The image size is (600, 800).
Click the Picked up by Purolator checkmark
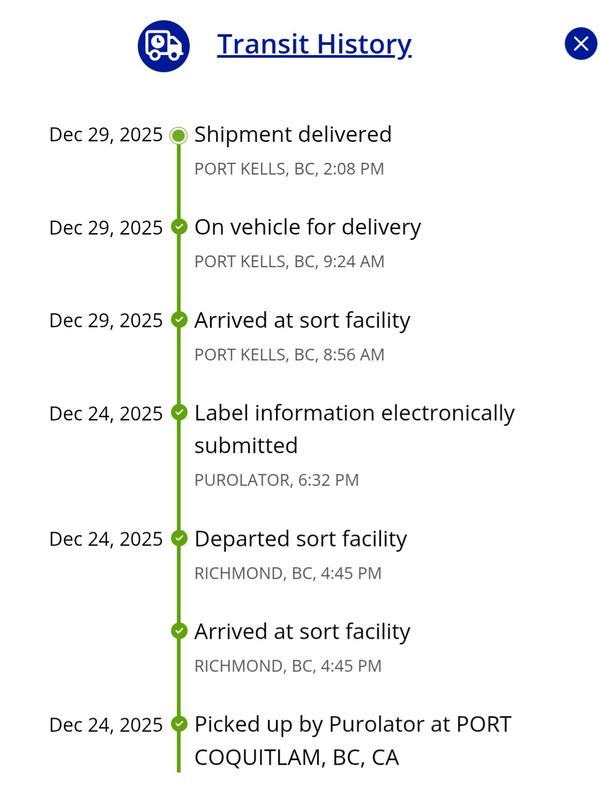tap(179, 724)
